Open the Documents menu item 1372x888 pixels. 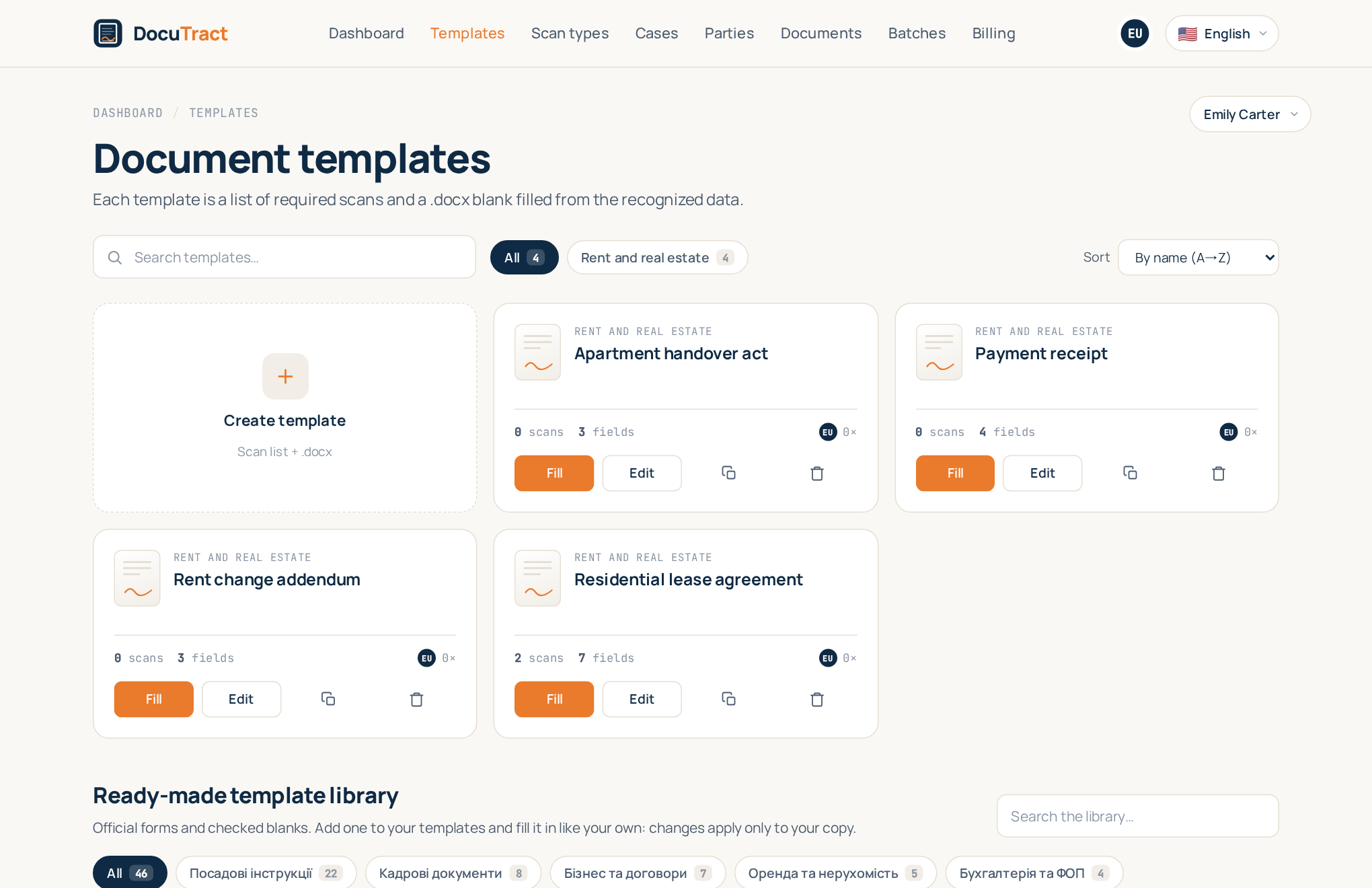tap(821, 34)
